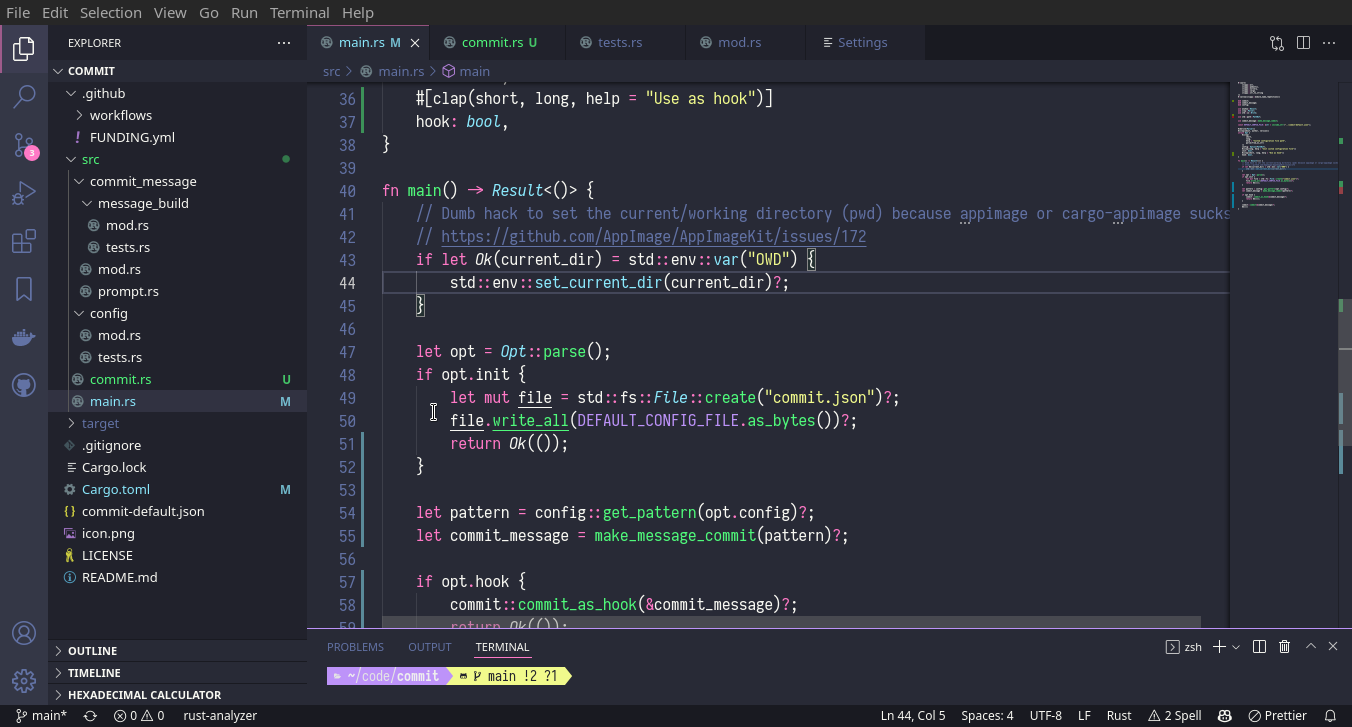Open the Accounts menu icon

[x=24, y=633]
